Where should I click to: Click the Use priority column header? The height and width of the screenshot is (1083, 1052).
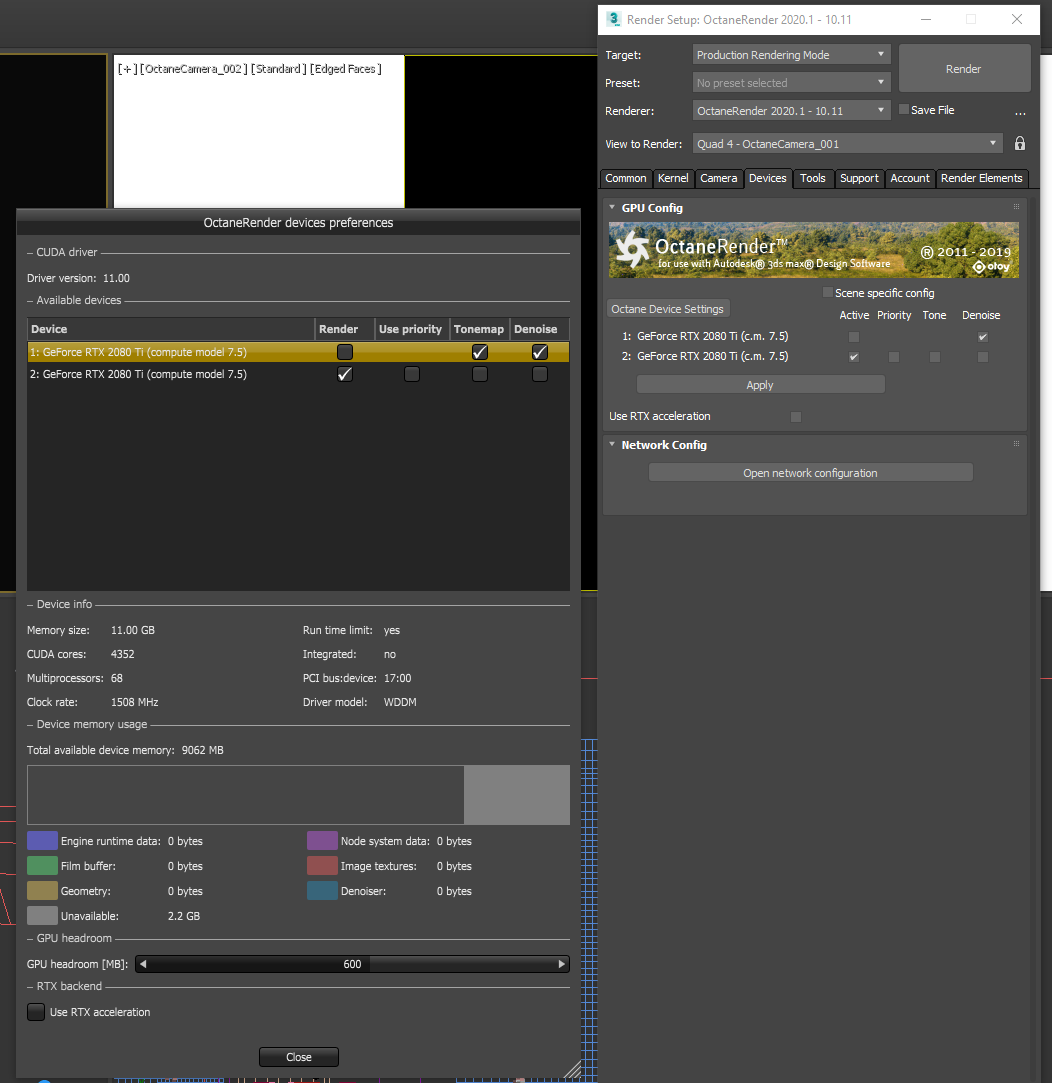410,329
